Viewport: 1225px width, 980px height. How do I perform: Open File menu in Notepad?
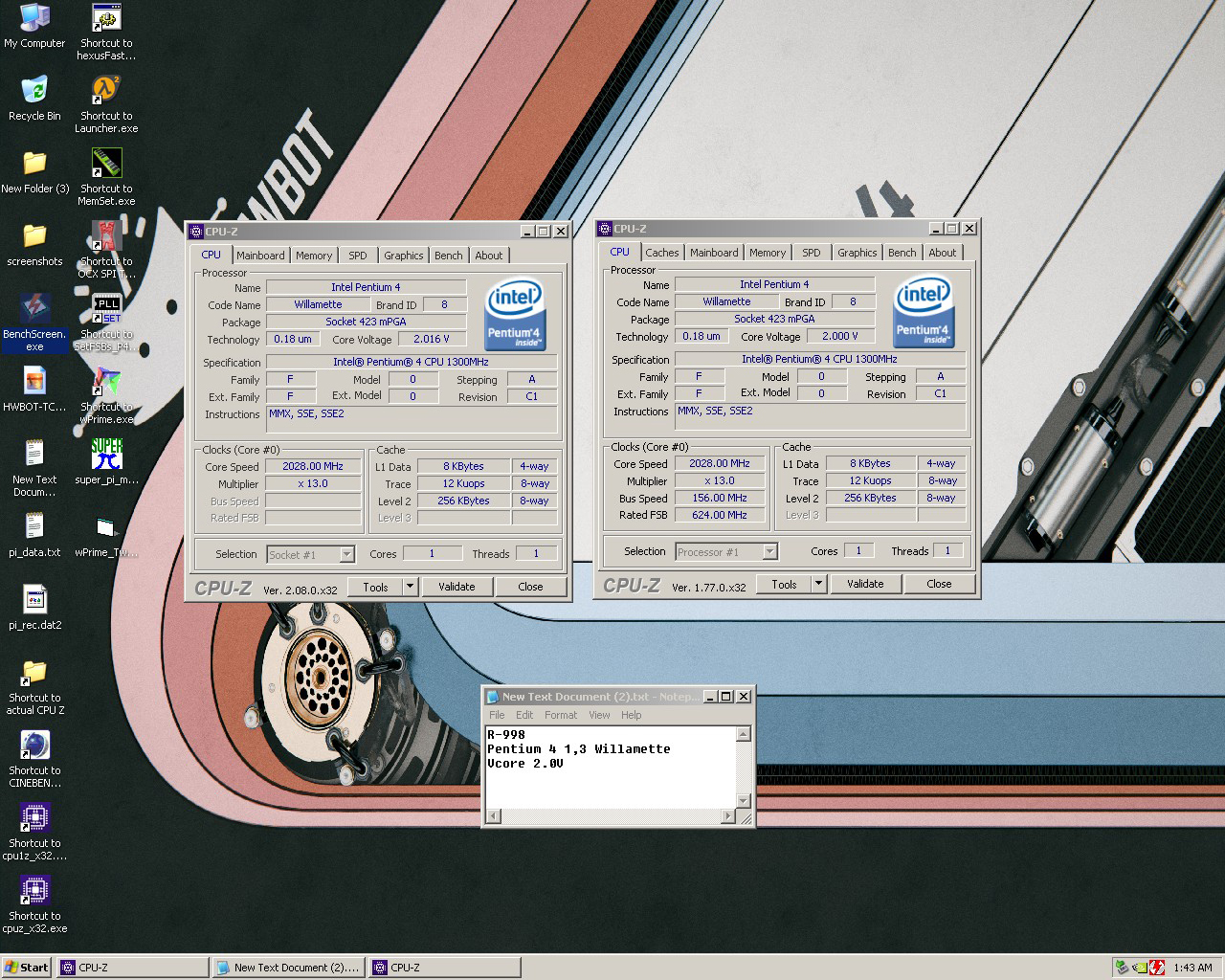pyautogui.click(x=497, y=715)
